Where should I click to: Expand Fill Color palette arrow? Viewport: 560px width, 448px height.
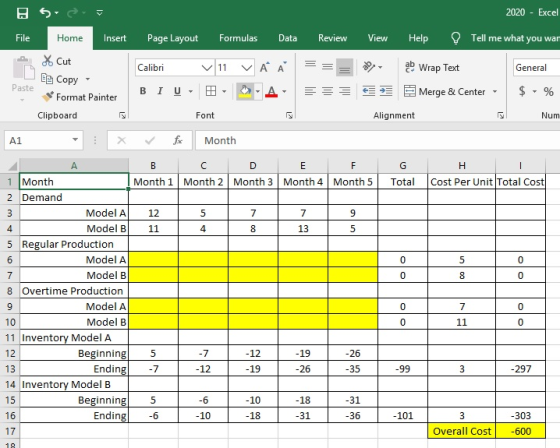point(258,91)
